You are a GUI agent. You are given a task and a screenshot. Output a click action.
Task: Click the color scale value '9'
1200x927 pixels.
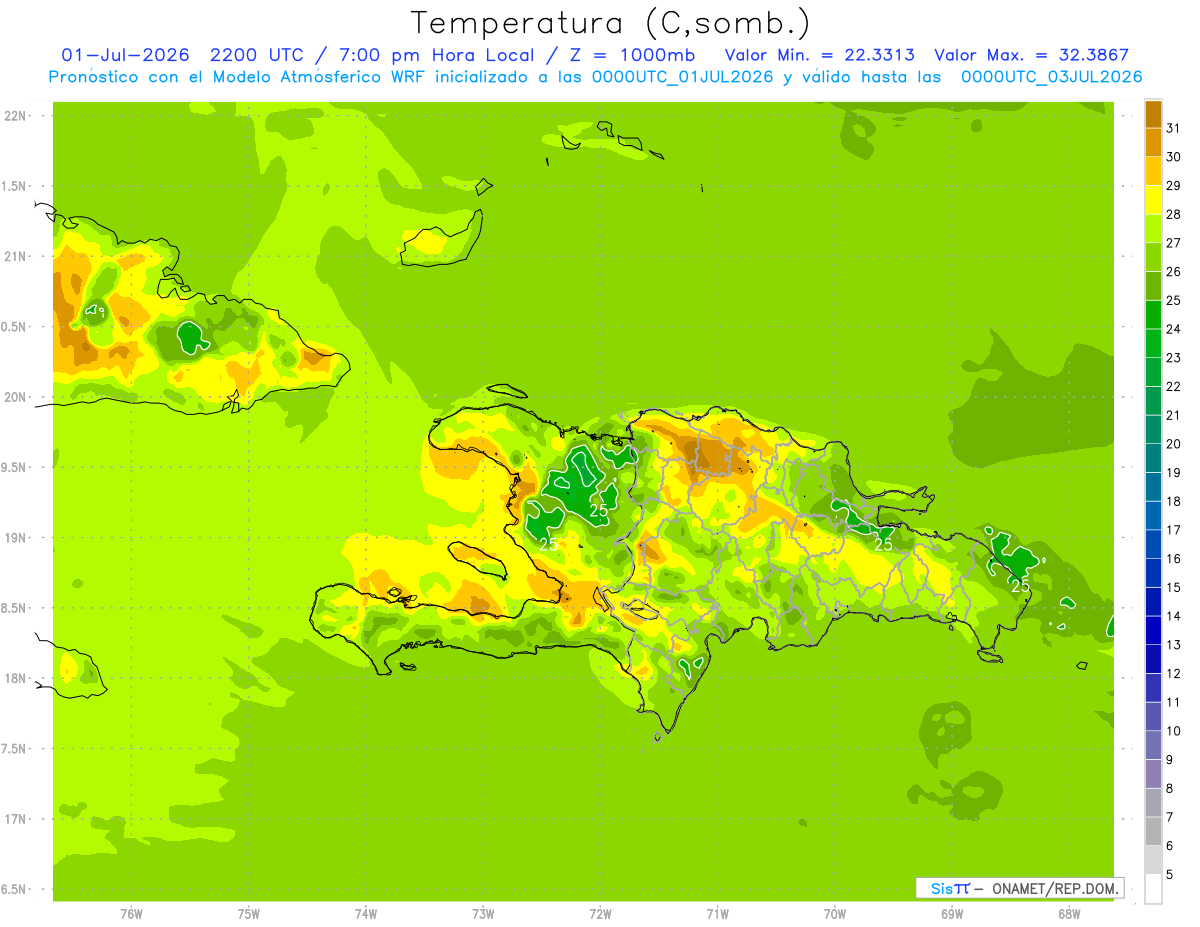1170,760
